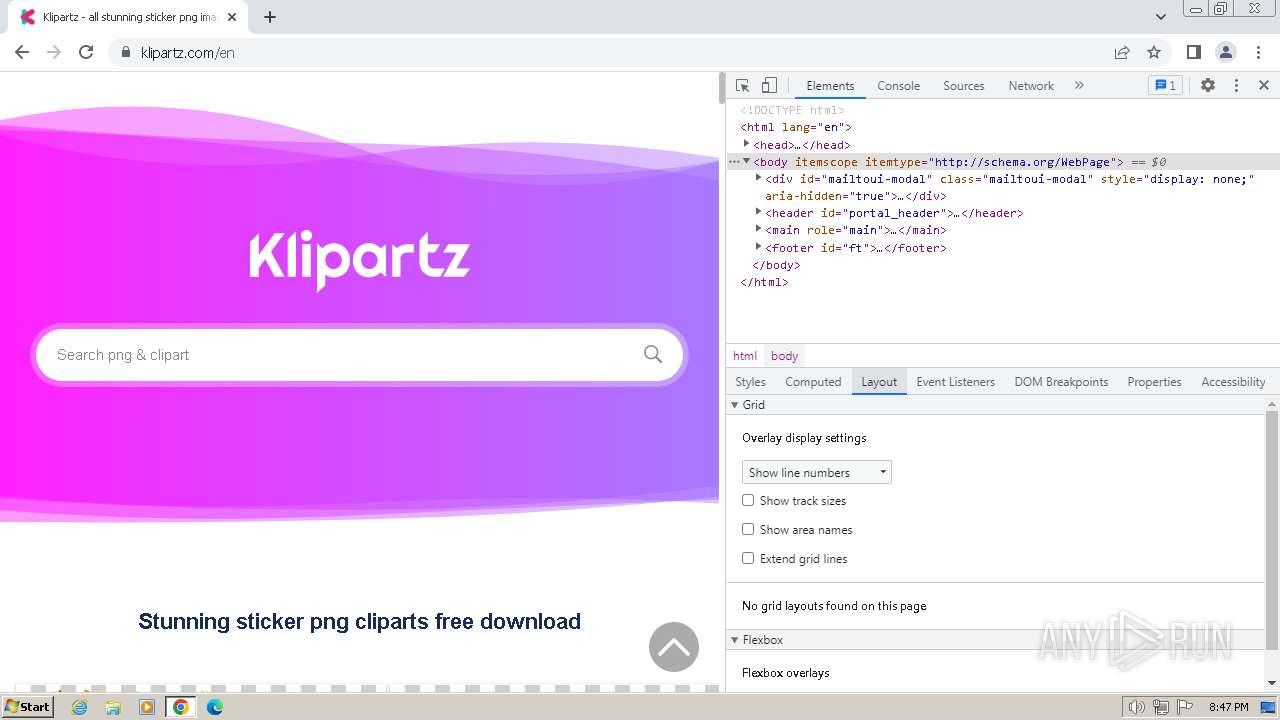Click the share page icon
Viewport: 1280px width, 720px height.
coord(1122,52)
